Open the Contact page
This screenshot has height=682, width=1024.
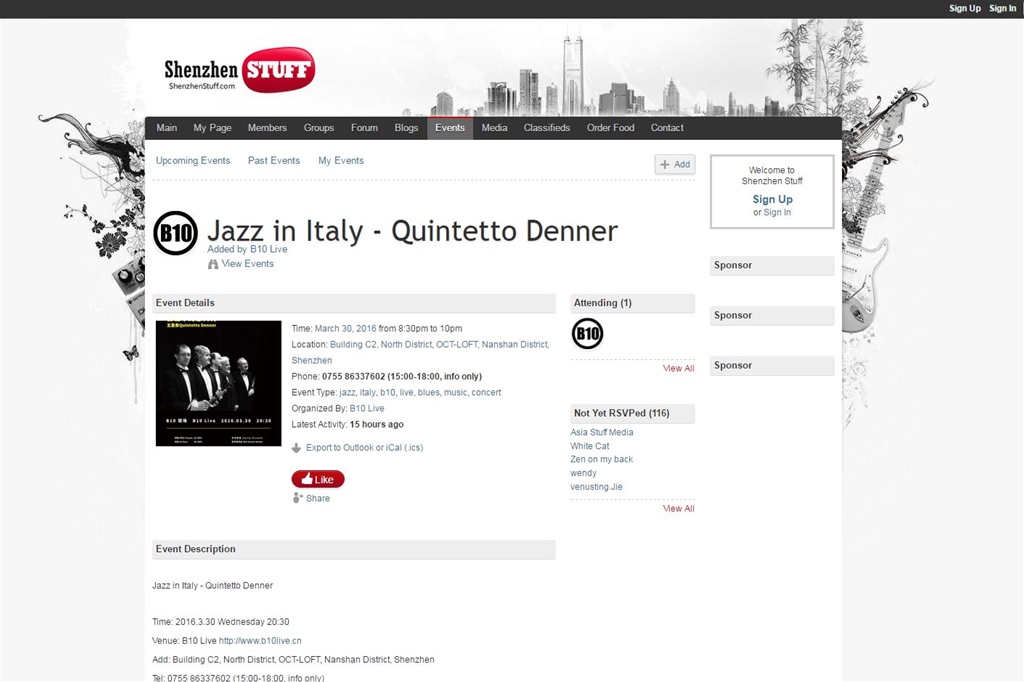tap(667, 128)
